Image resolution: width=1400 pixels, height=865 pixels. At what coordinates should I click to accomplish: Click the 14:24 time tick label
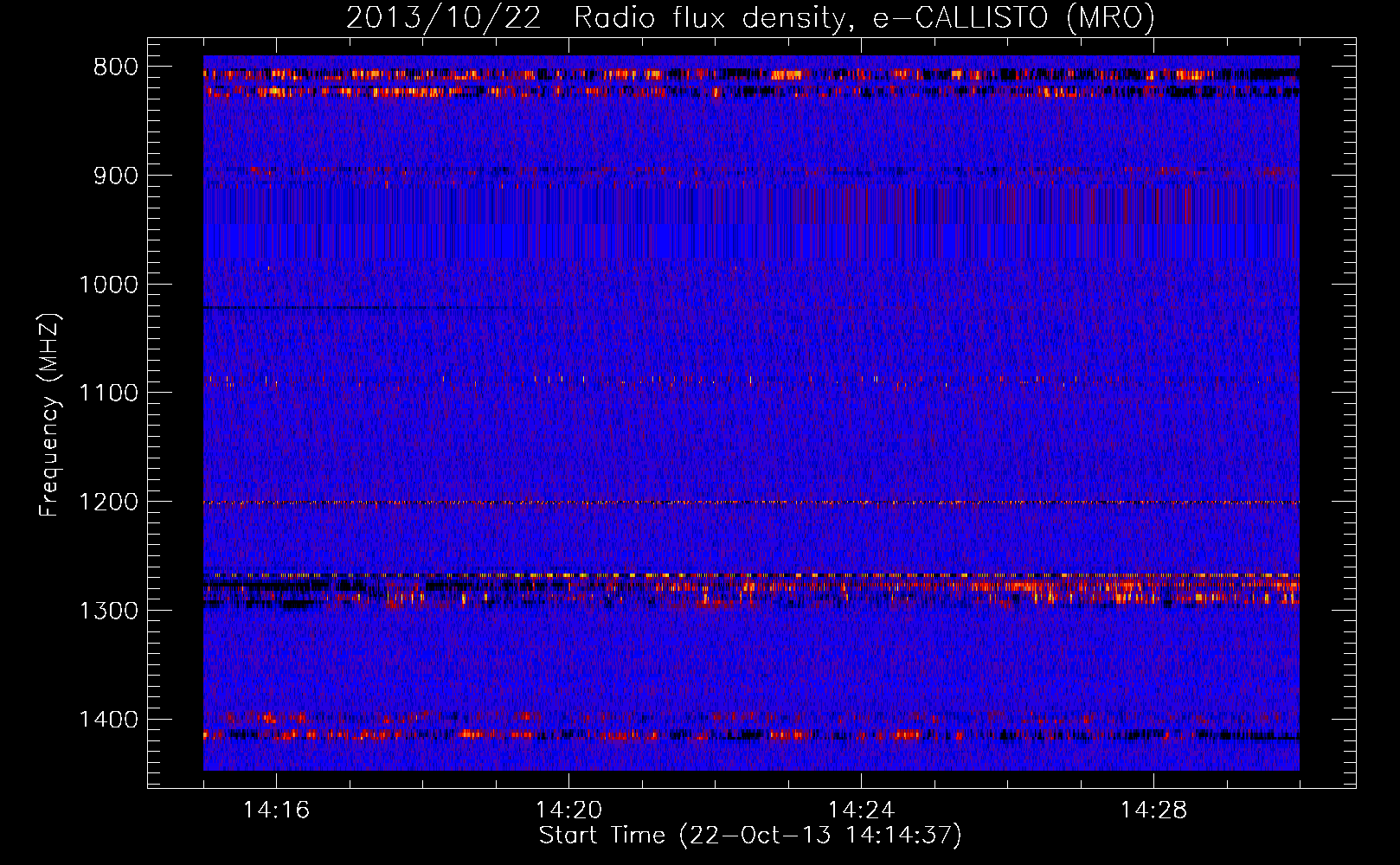[861, 811]
